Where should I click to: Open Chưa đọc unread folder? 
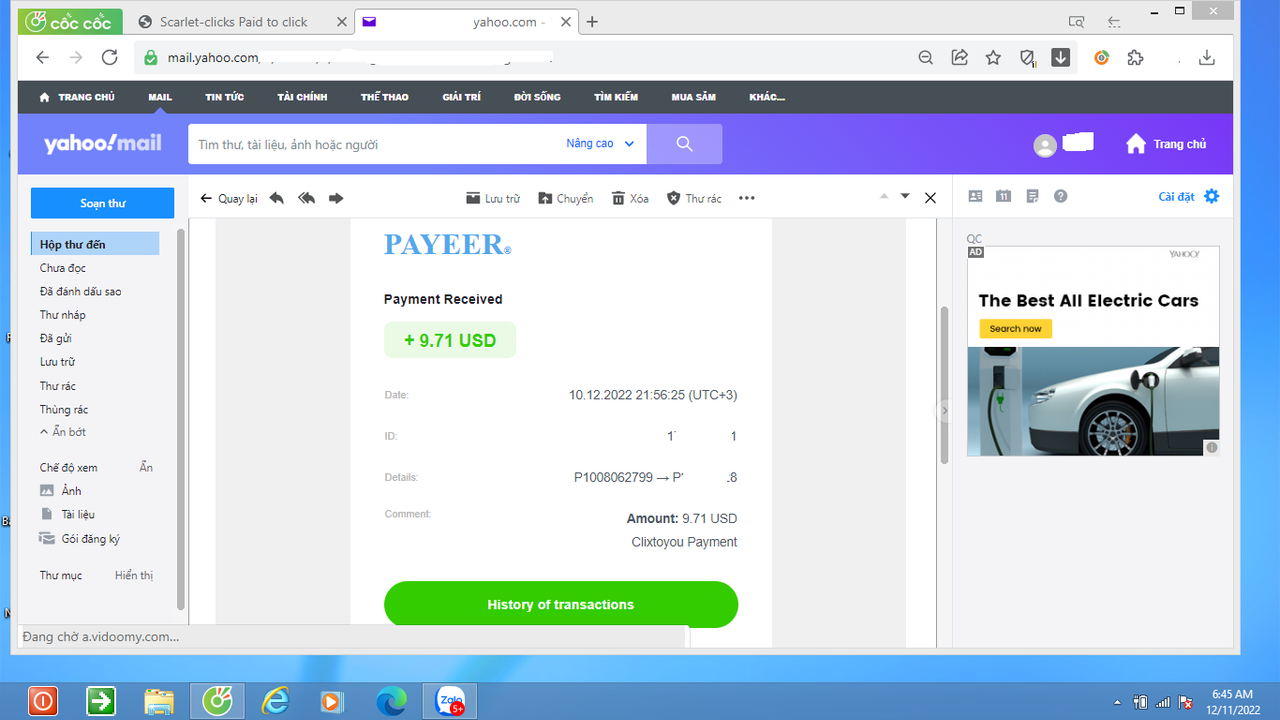pyautogui.click(x=63, y=268)
